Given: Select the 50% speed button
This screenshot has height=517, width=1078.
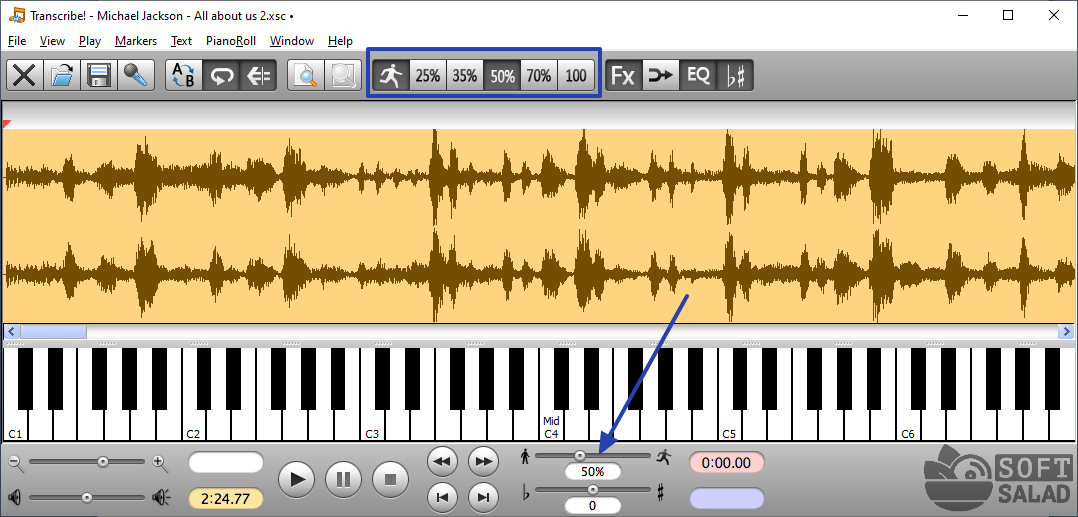Looking at the screenshot, I should pyautogui.click(x=502, y=75).
